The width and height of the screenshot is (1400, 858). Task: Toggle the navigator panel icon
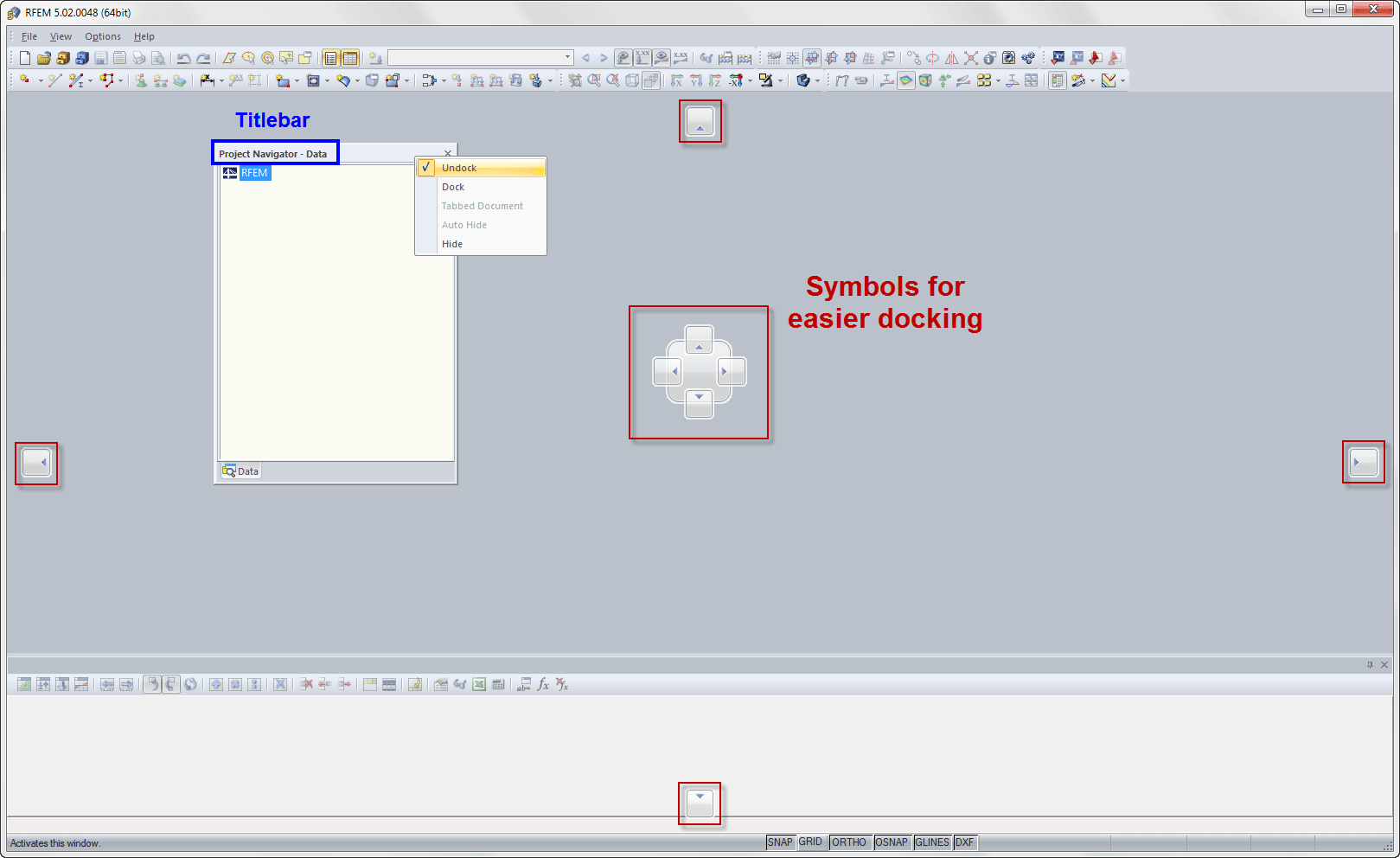(x=330, y=58)
